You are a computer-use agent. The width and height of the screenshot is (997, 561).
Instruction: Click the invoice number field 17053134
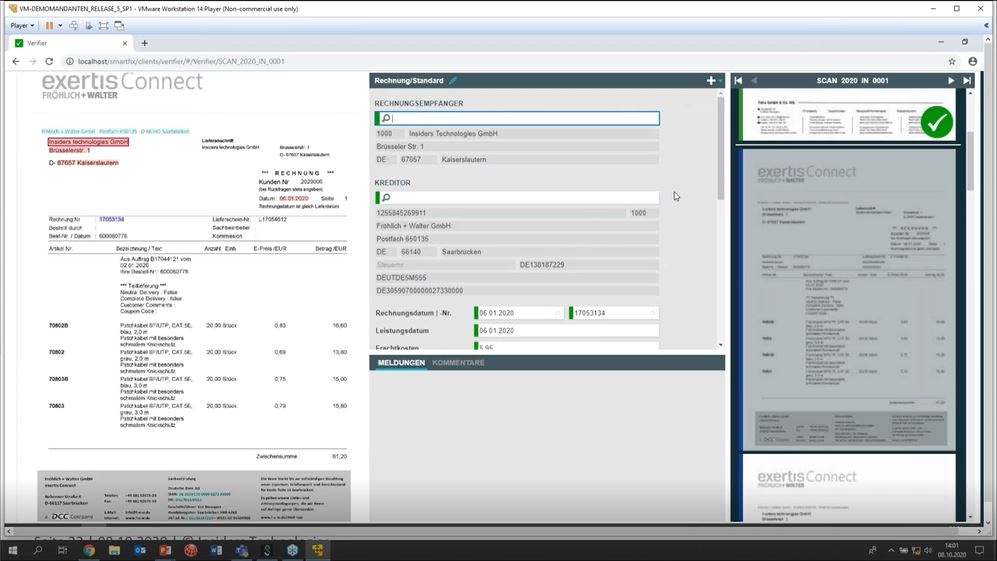click(x=610, y=313)
